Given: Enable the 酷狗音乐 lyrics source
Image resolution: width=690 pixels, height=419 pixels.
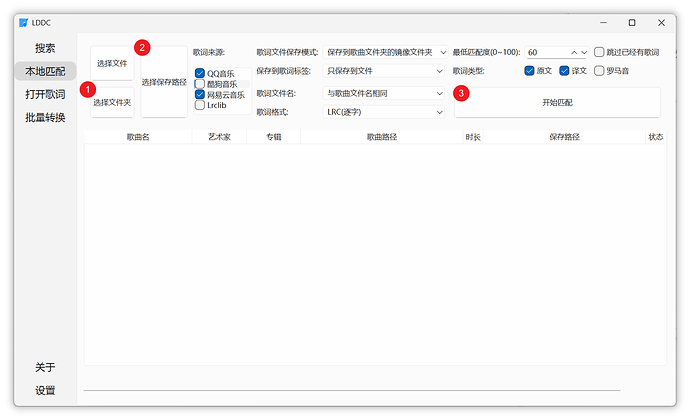Looking at the screenshot, I should click(200, 84).
